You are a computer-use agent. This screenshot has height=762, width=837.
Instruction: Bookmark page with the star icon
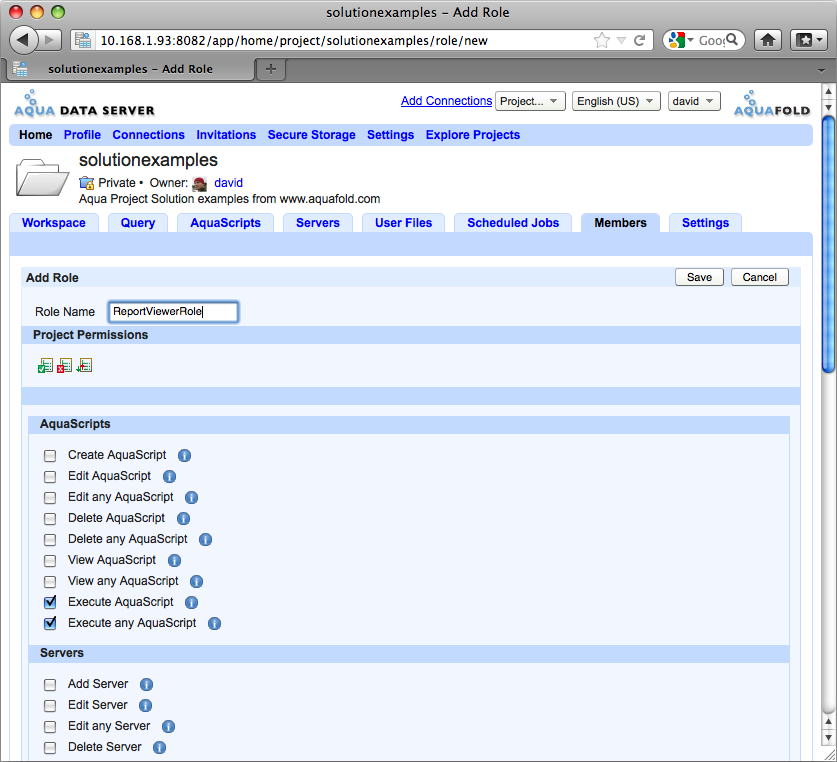pyautogui.click(x=602, y=40)
